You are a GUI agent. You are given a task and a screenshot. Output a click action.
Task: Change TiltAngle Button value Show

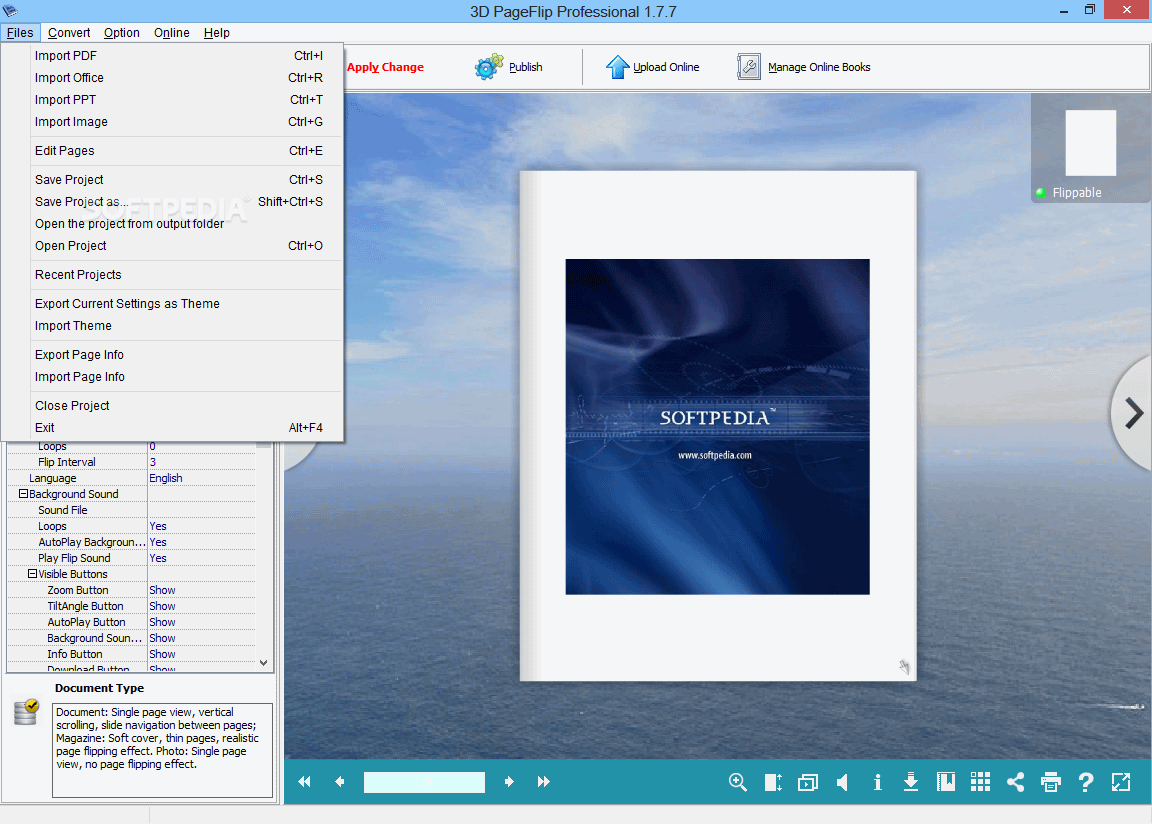(x=162, y=607)
